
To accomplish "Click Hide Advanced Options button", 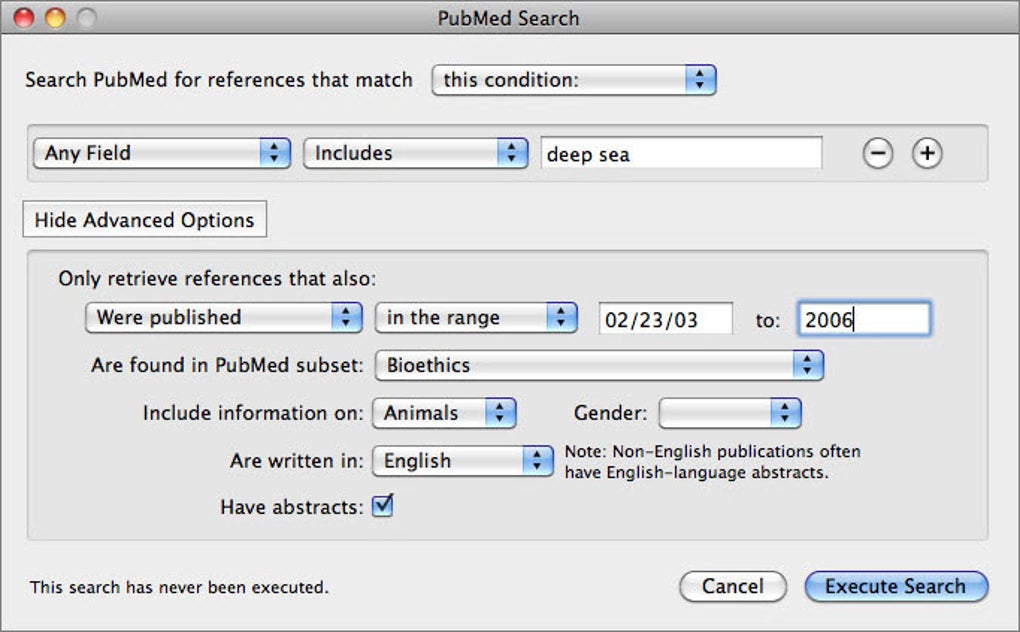I will point(144,220).
